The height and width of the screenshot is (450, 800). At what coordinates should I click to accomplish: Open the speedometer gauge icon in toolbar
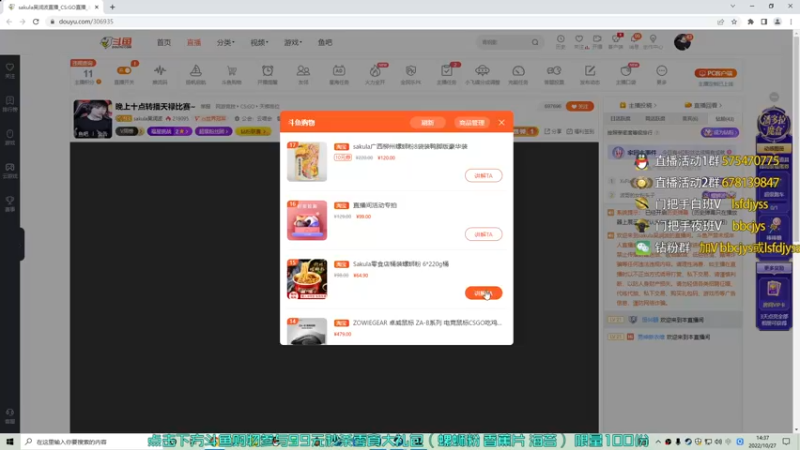coord(518,71)
